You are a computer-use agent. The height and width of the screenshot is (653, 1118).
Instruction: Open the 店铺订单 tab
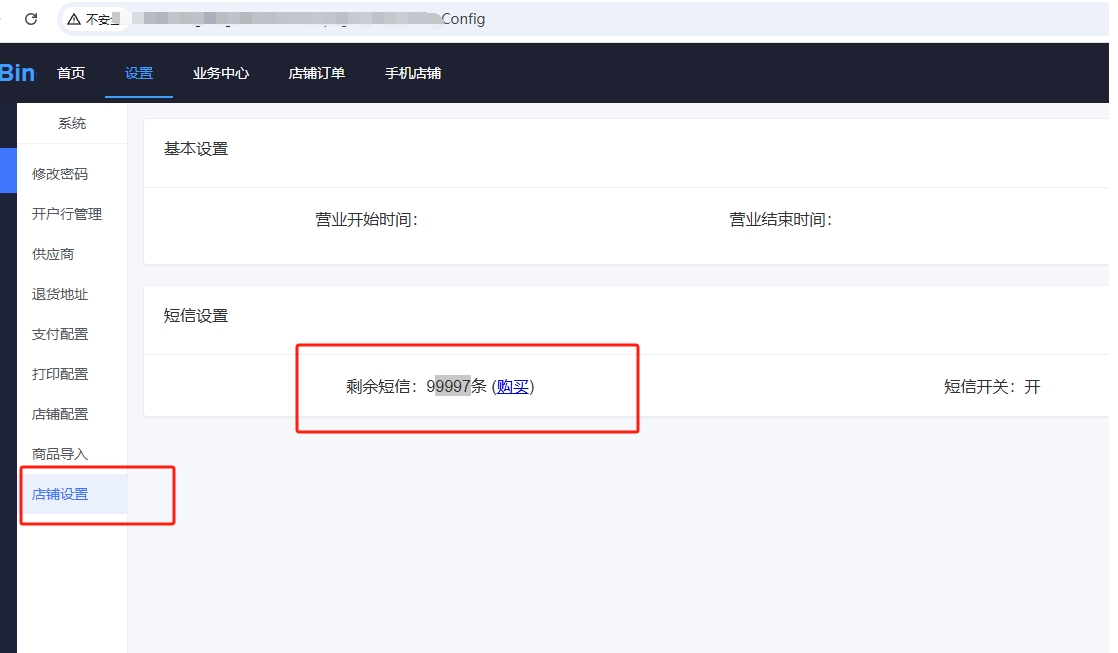[x=316, y=72]
